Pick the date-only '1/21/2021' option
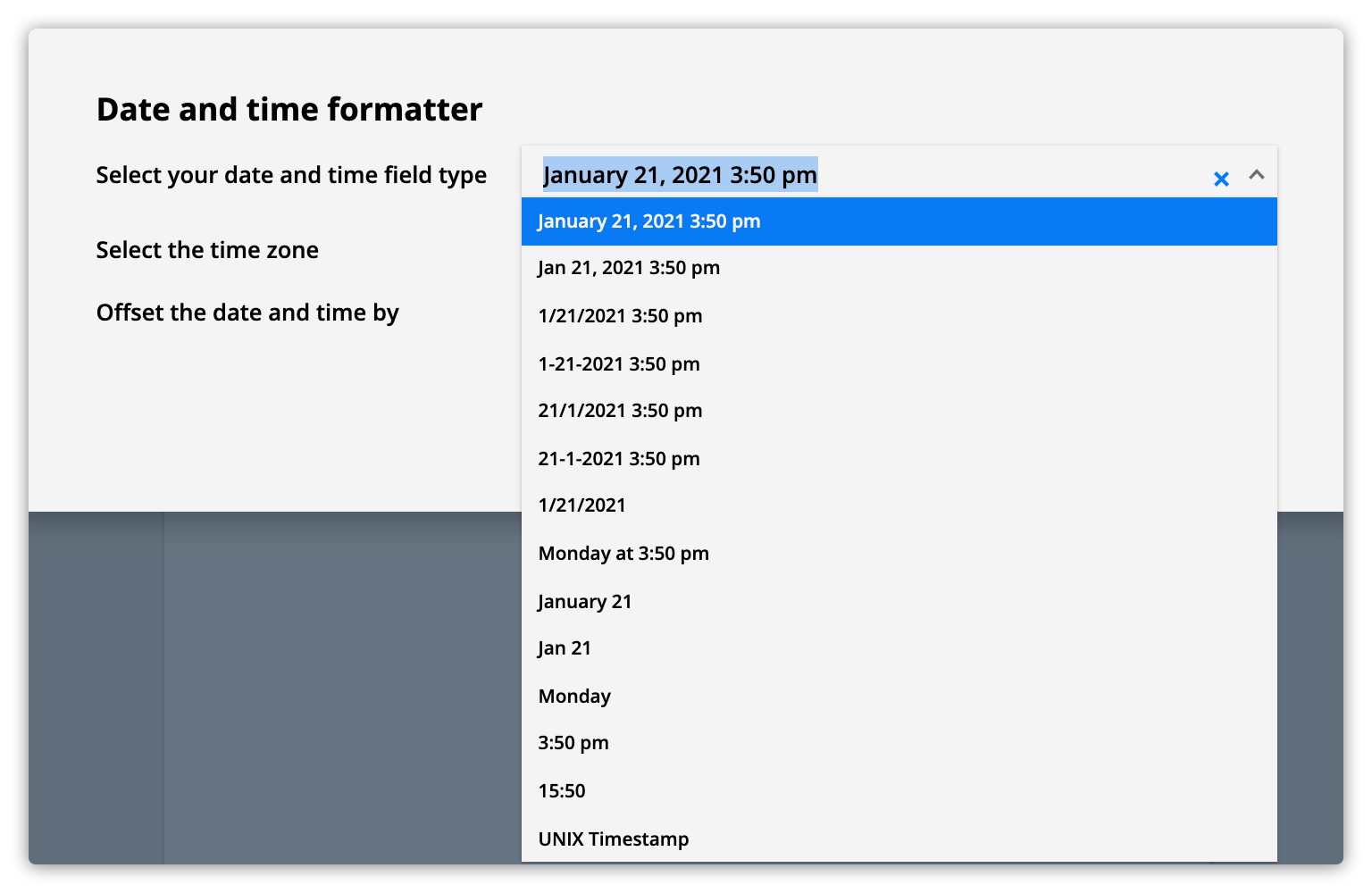 [x=581, y=505]
